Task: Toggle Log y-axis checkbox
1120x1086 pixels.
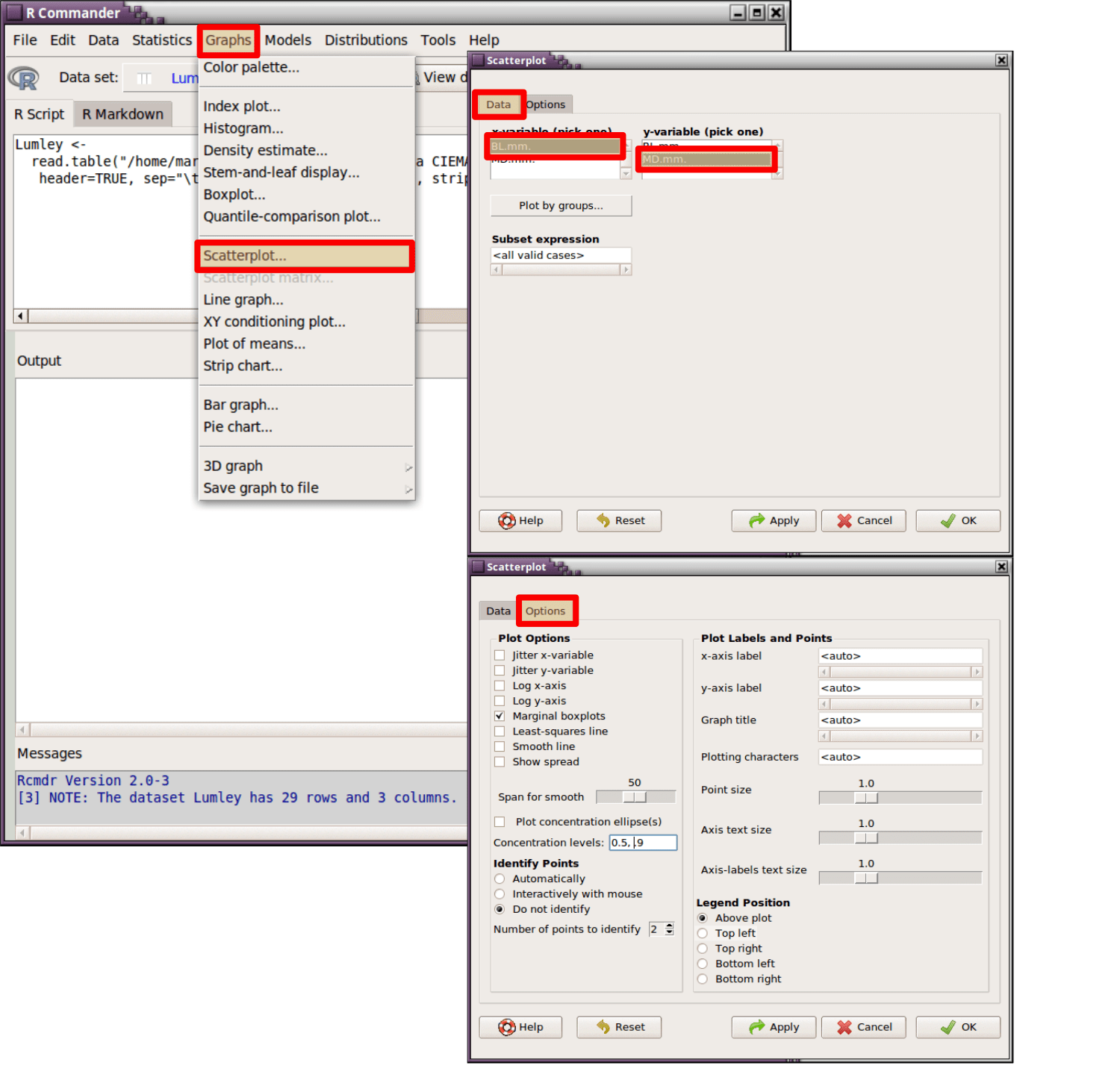Action: coord(500,701)
